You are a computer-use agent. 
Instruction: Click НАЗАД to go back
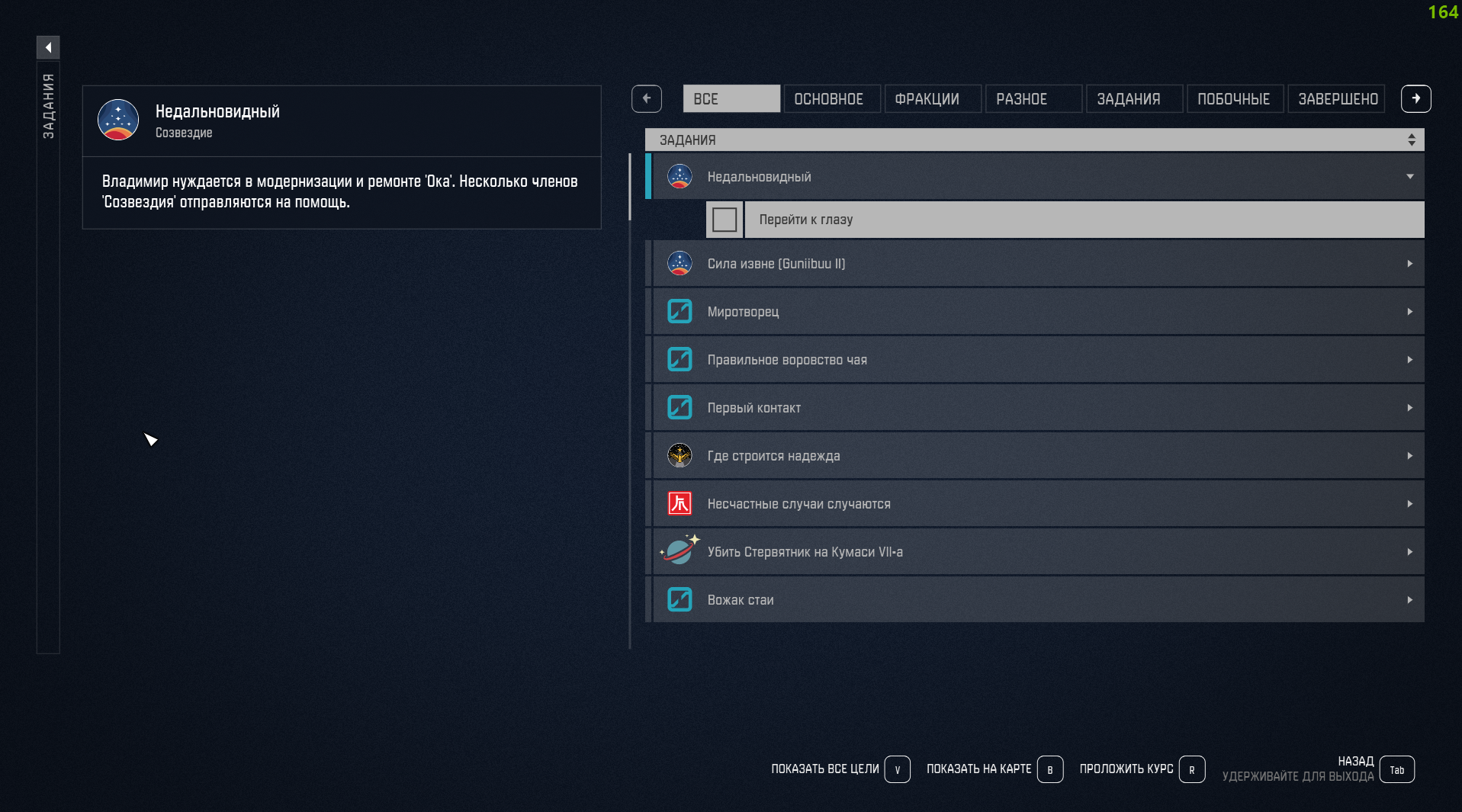(1356, 761)
